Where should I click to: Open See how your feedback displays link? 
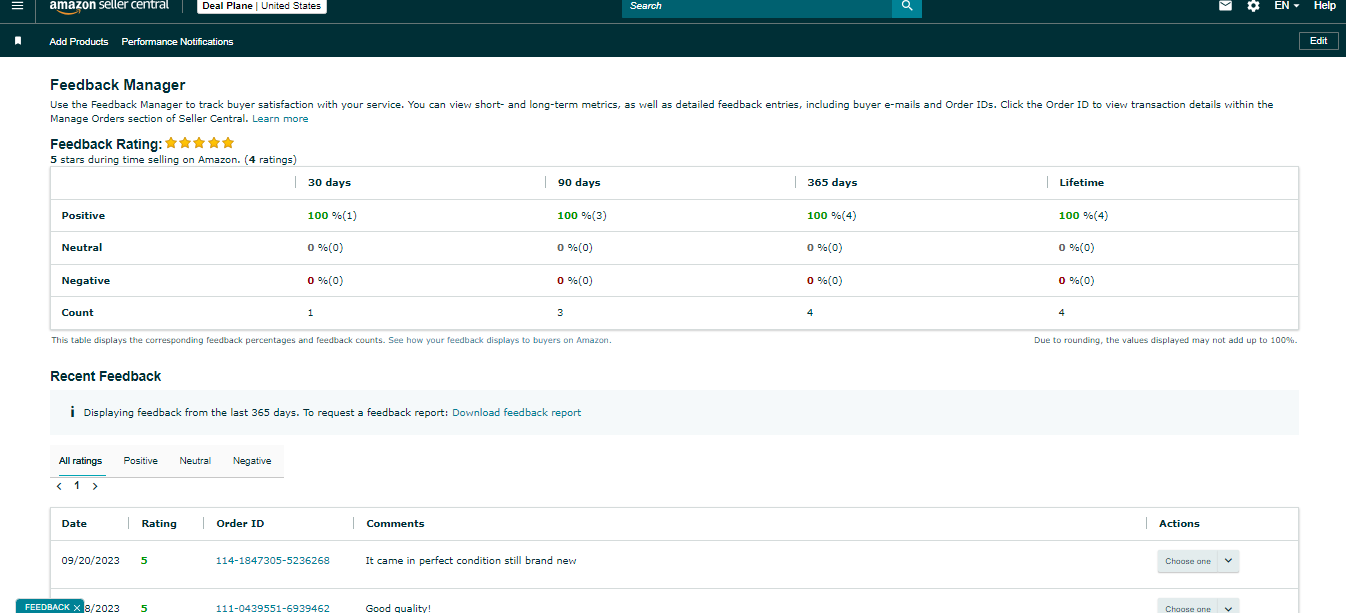coord(499,340)
